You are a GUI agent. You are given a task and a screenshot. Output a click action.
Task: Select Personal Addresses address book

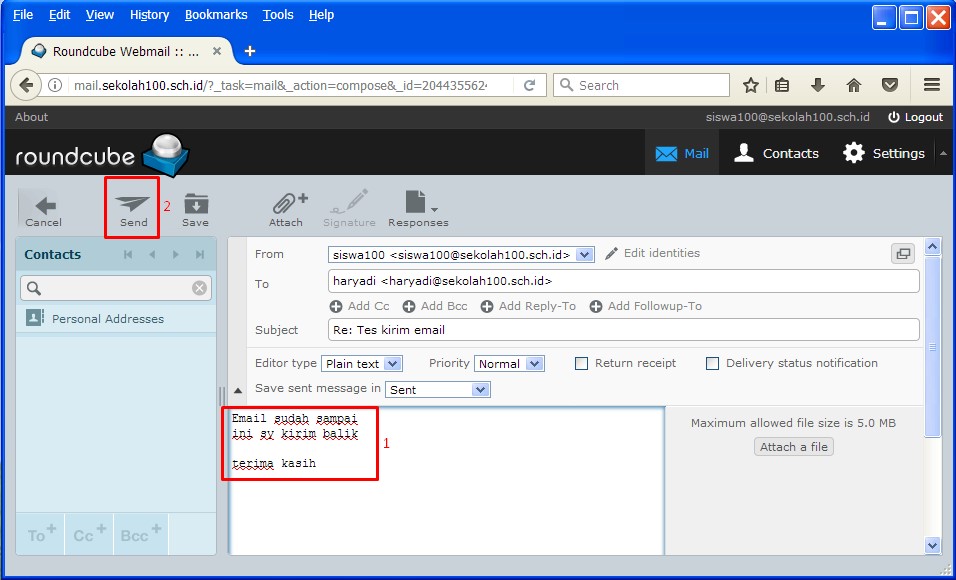(107, 319)
